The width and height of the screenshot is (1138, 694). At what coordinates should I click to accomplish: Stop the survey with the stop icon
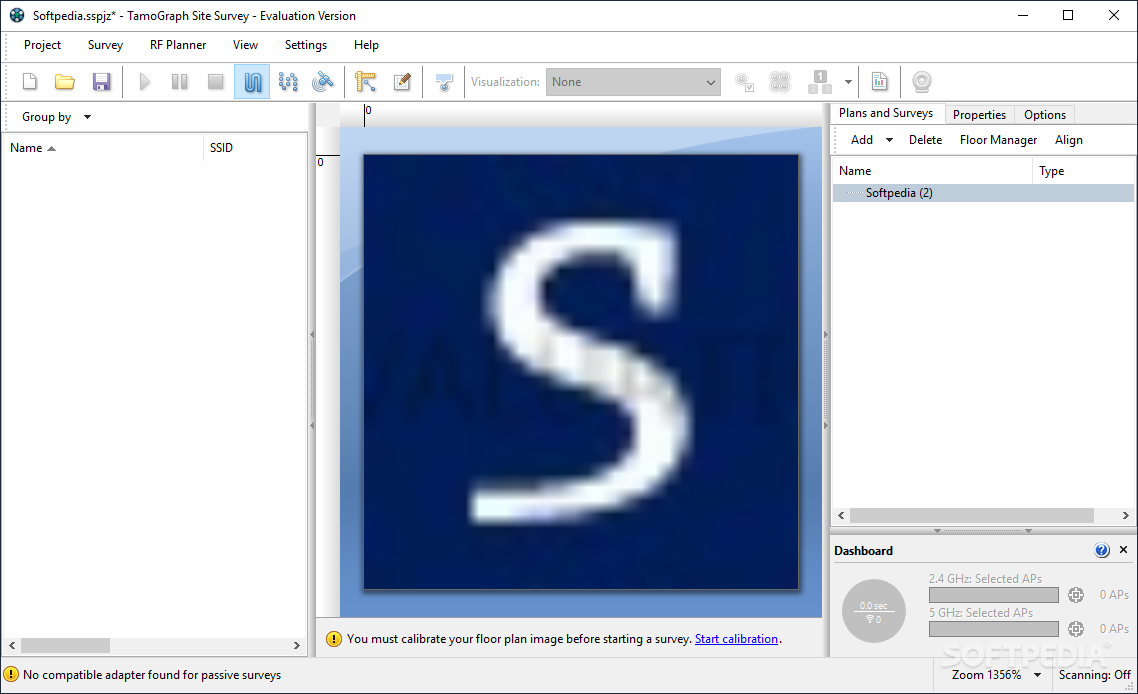coord(216,81)
